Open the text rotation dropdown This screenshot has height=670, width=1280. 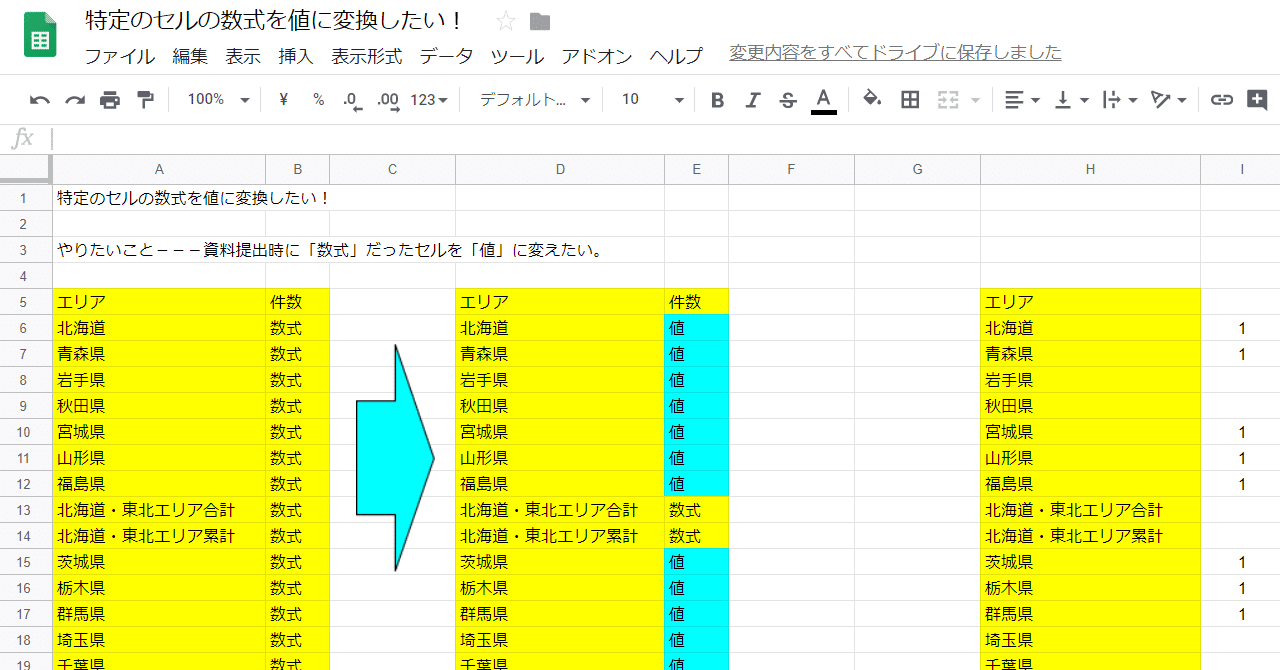[x=1168, y=99]
